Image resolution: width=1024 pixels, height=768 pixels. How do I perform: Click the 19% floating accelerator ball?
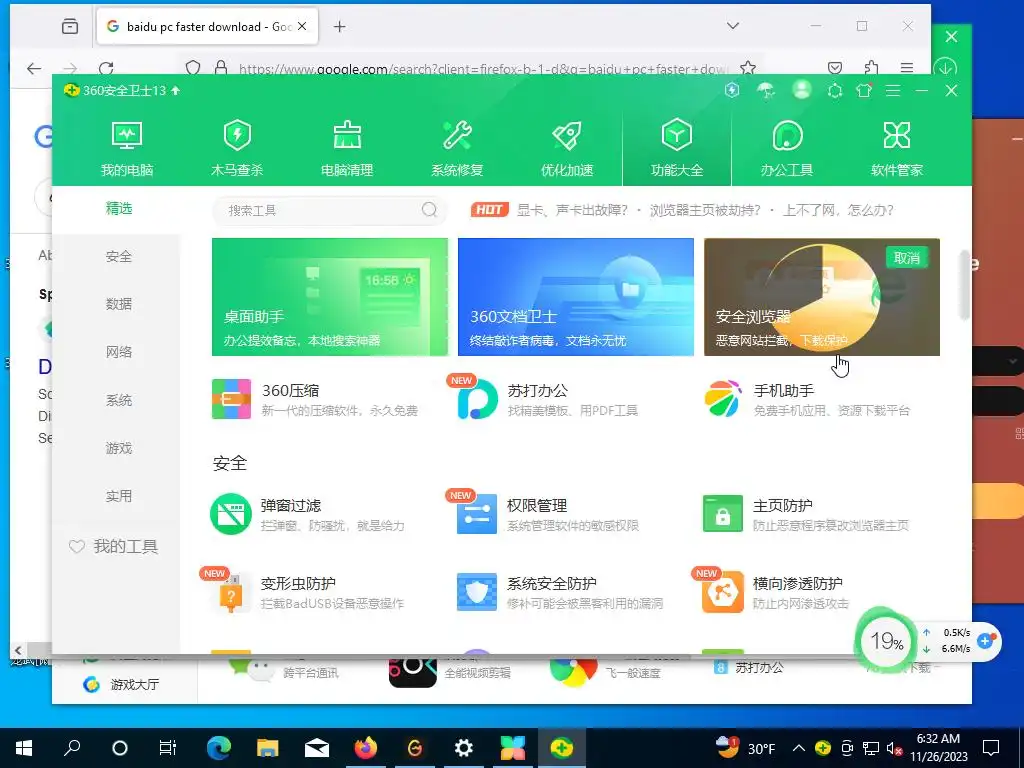tap(886, 641)
